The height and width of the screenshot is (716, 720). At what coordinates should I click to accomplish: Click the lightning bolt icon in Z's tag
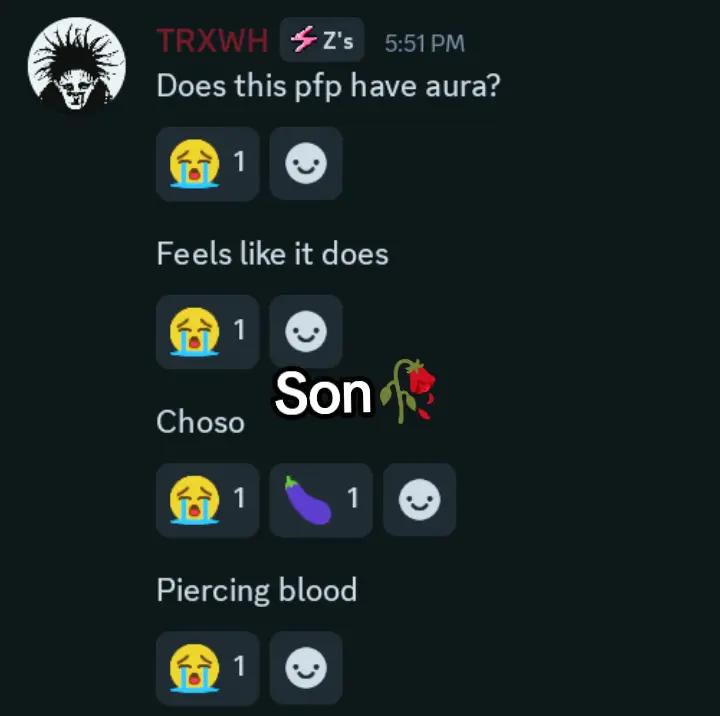(303, 39)
